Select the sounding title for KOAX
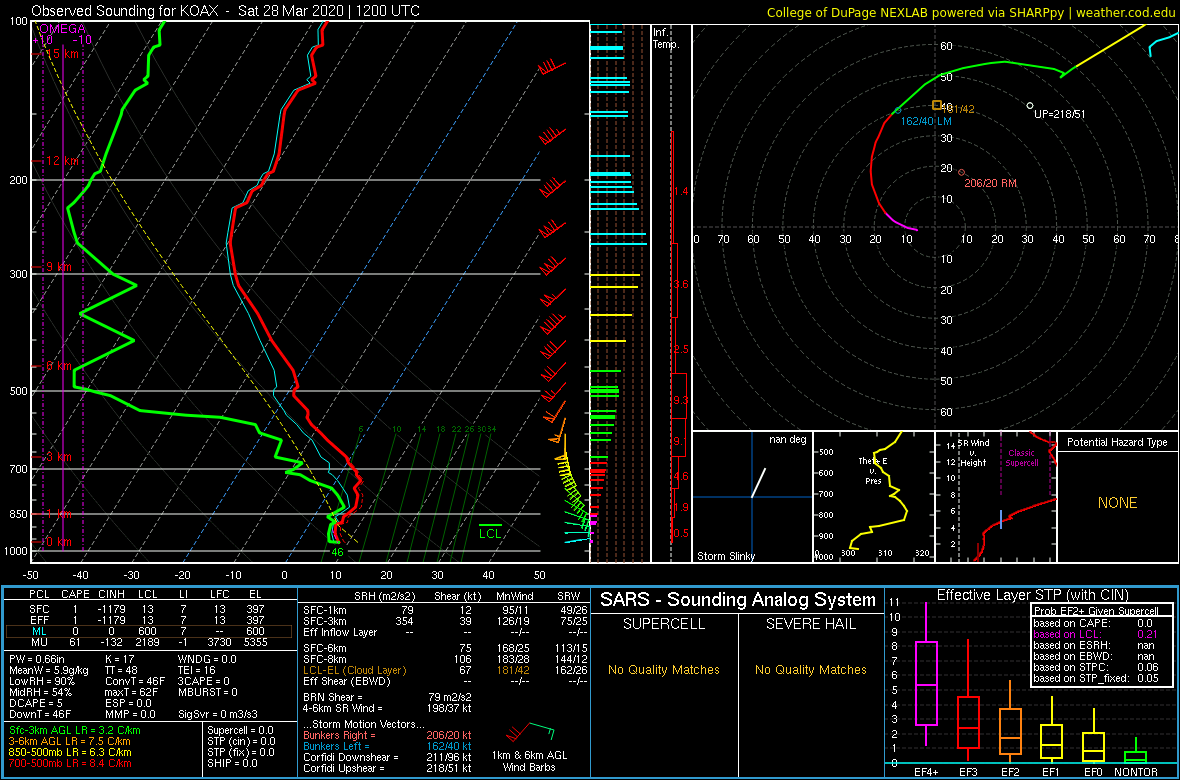Viewport: 1180px width, 780px height. (x=226, y=11)
